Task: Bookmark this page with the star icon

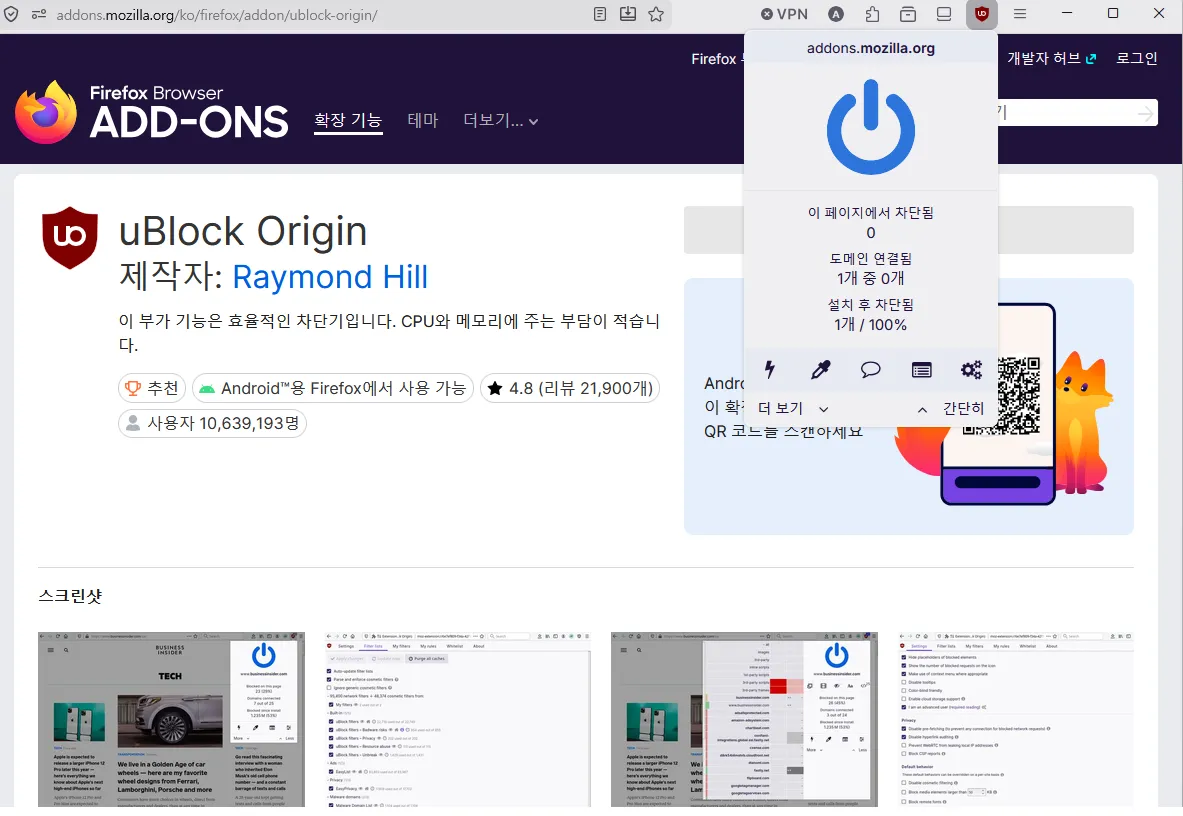Action: (x=656, y=14)
